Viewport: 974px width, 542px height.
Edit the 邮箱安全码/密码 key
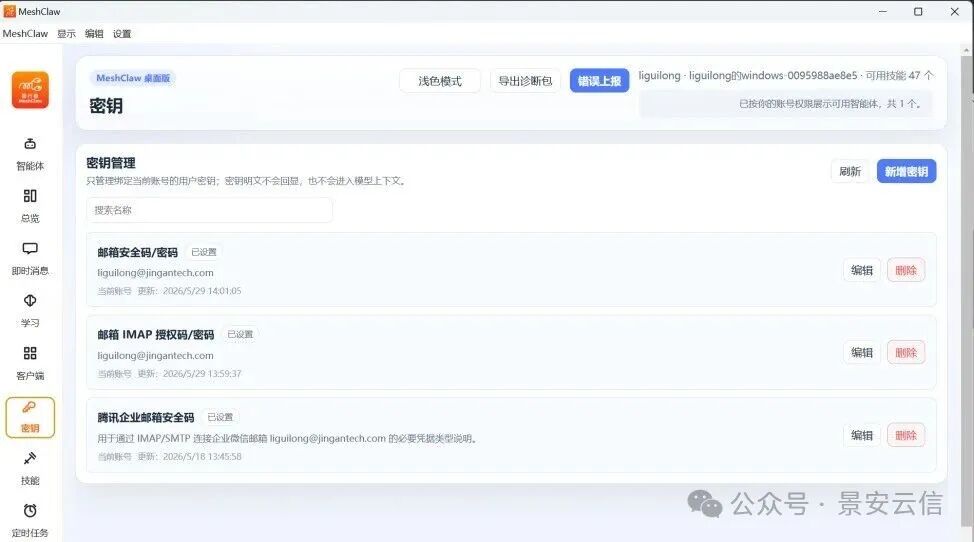pyautogui.click(x=862, y=270)
